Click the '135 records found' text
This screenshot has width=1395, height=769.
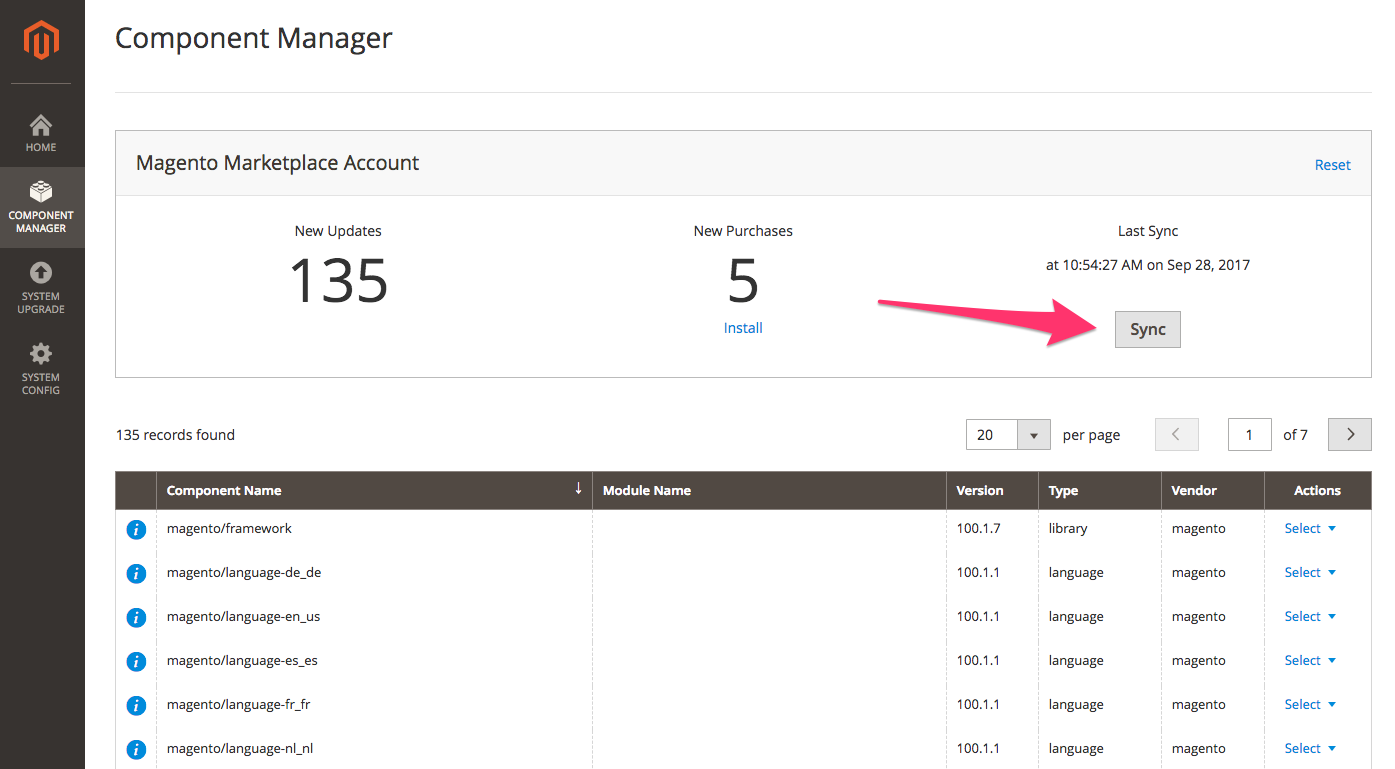pos(175,435)
